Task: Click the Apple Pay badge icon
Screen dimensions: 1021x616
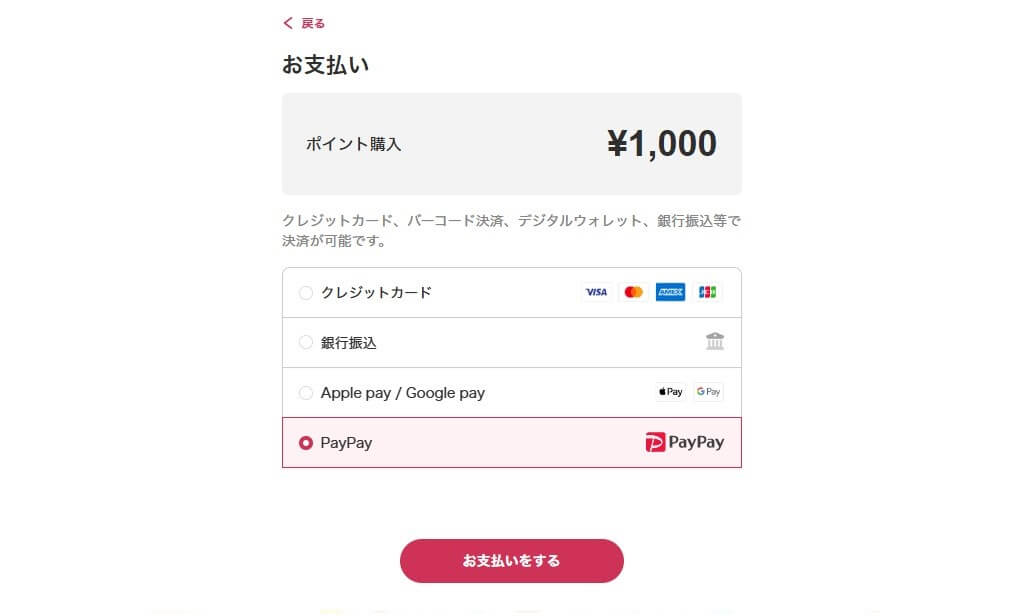Action: pos(671,392)
